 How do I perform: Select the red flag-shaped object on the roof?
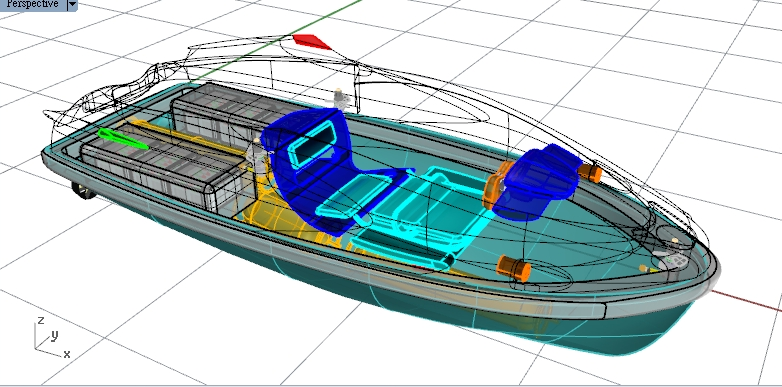pyautogui.click(x=312, y=41)
